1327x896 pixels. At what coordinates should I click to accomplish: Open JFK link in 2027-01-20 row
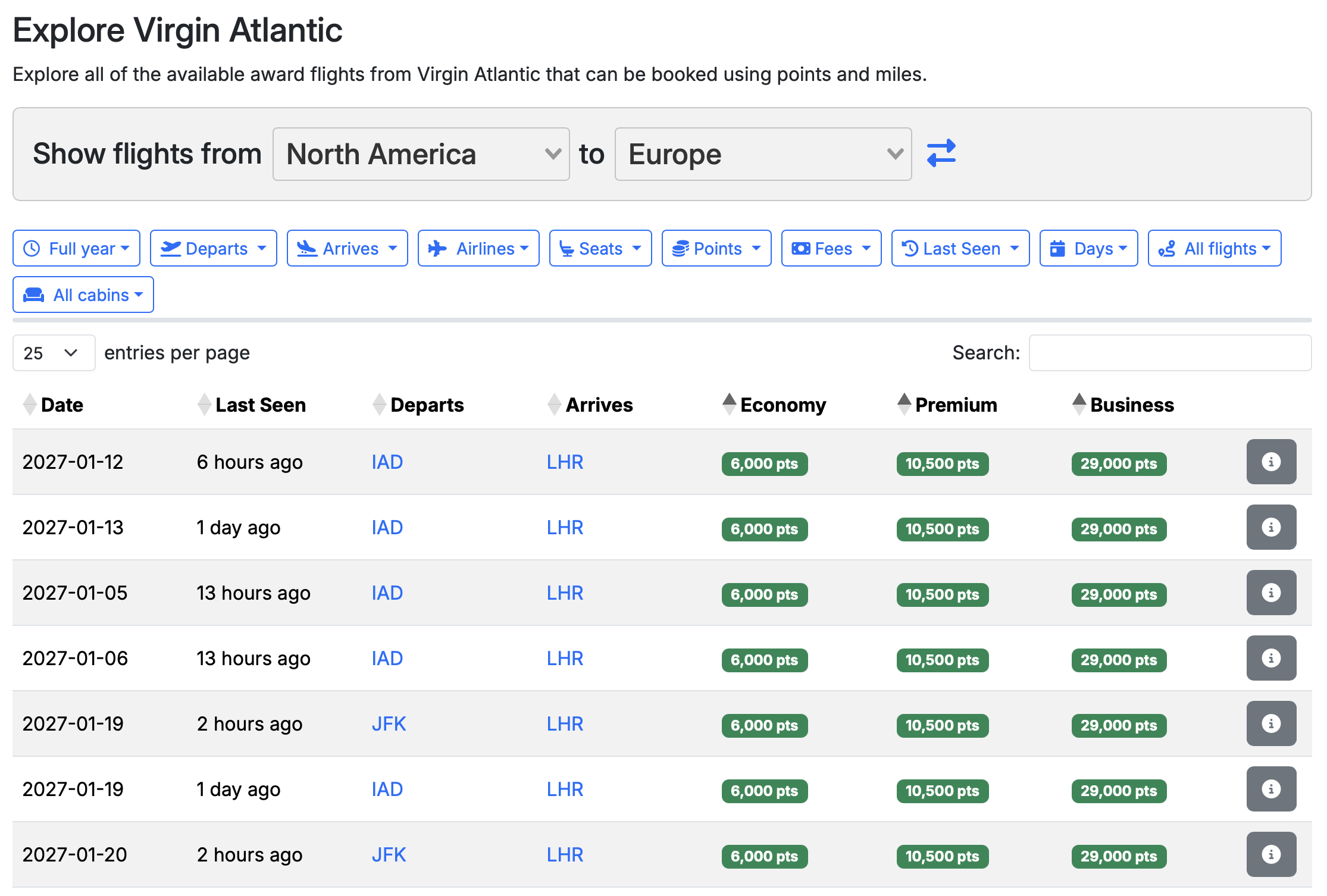[389, 854]
